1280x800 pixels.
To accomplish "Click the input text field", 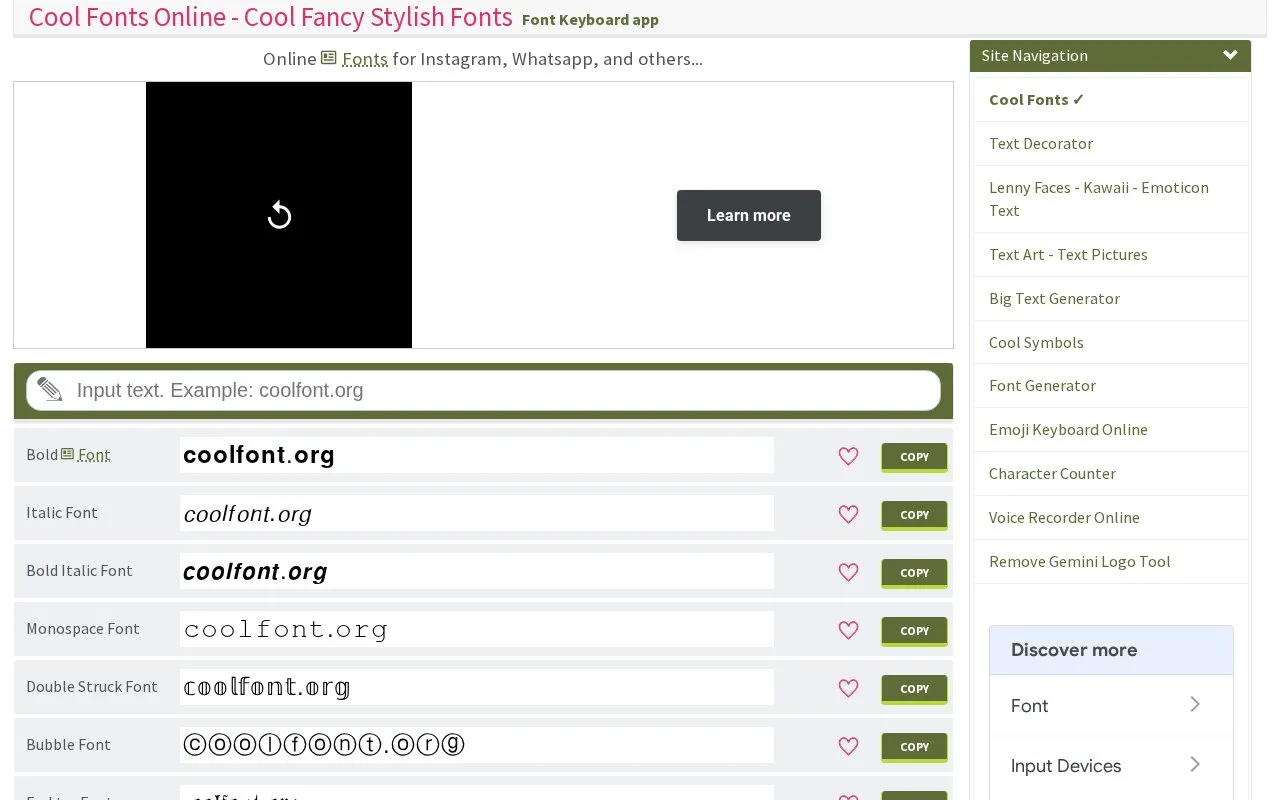I will [483, 390].
